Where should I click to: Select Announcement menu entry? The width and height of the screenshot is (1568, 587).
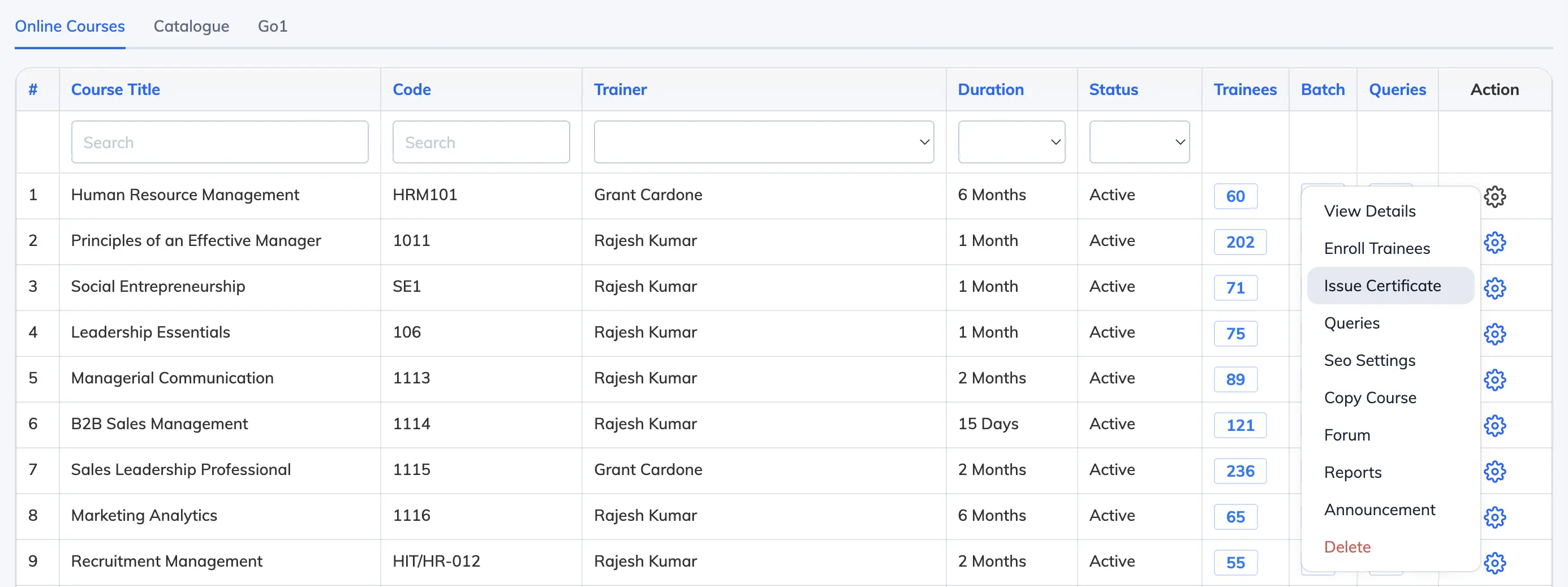[1390, 509]
